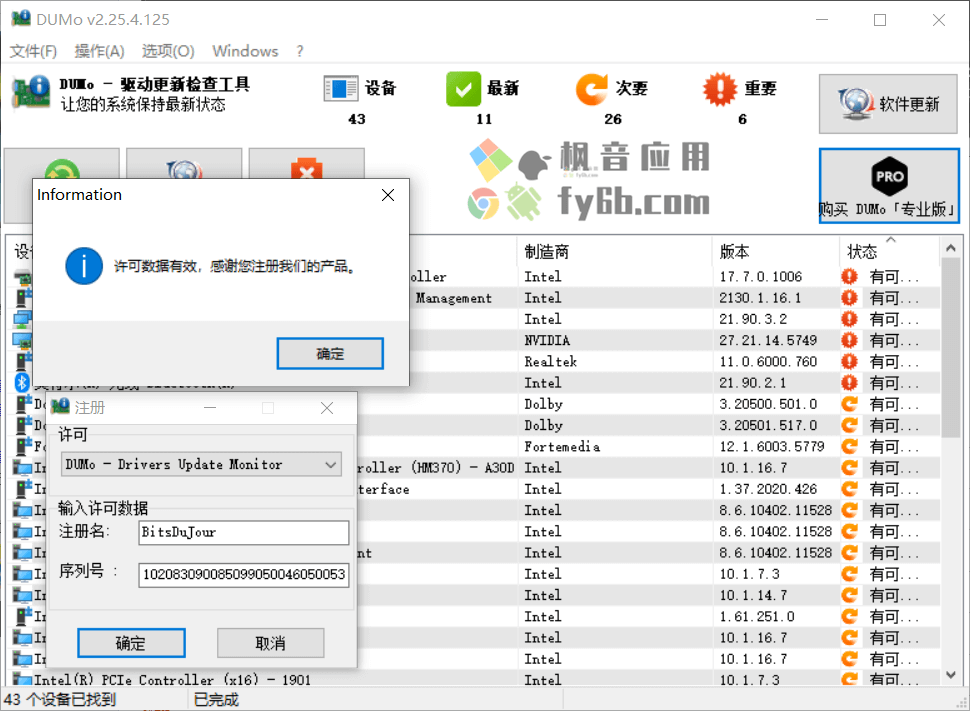Open the 操作(A) menu

coord(99,51)
